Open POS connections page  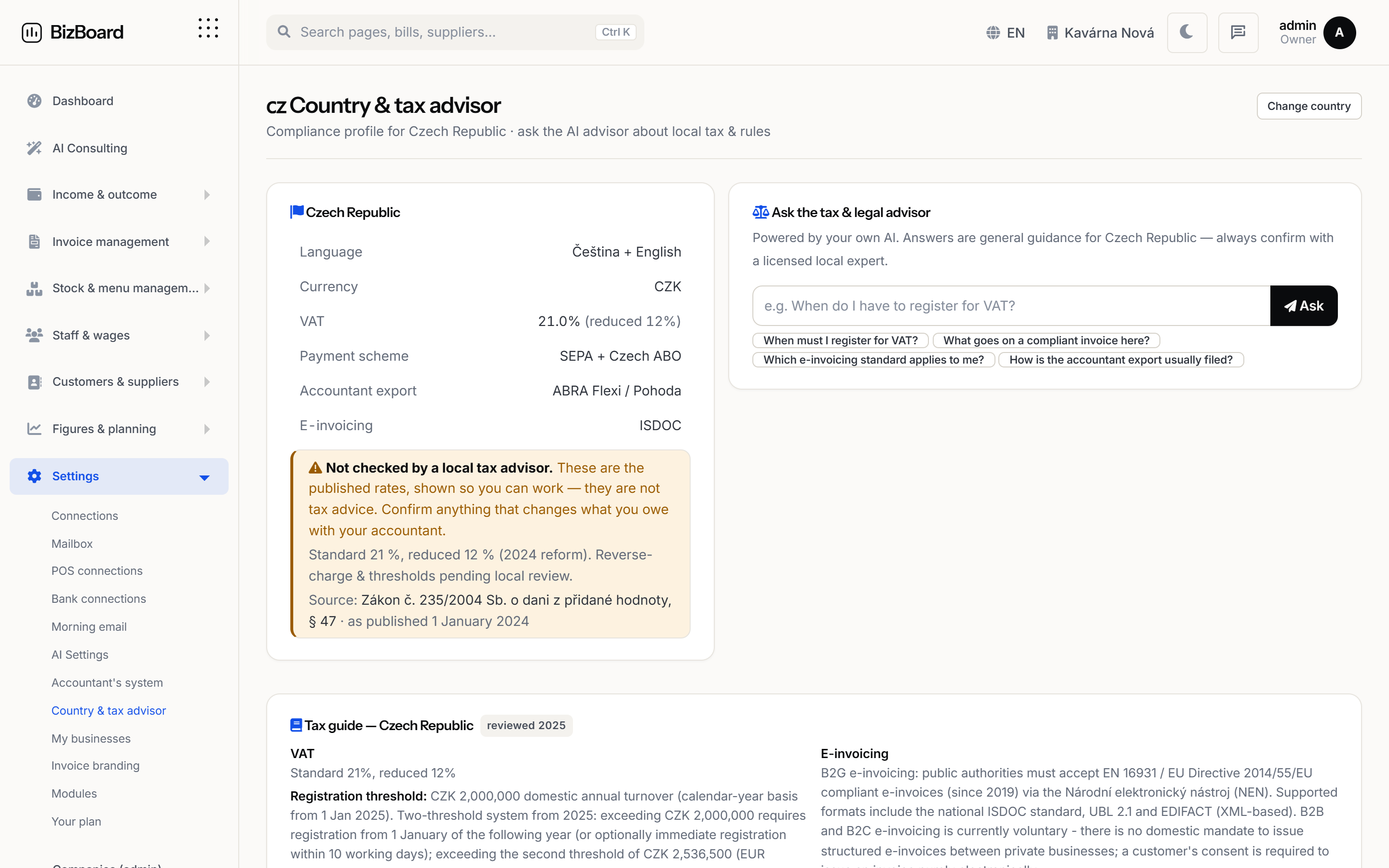click(x=97, y=570)
